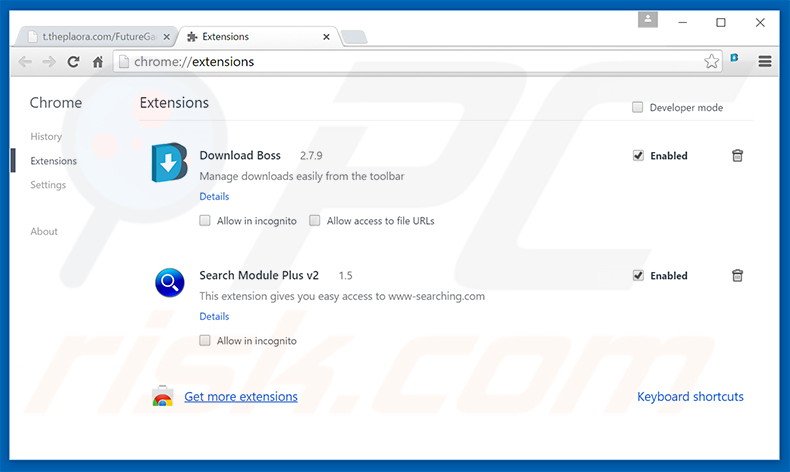Click version number 1.5

(x=345, y=276)
